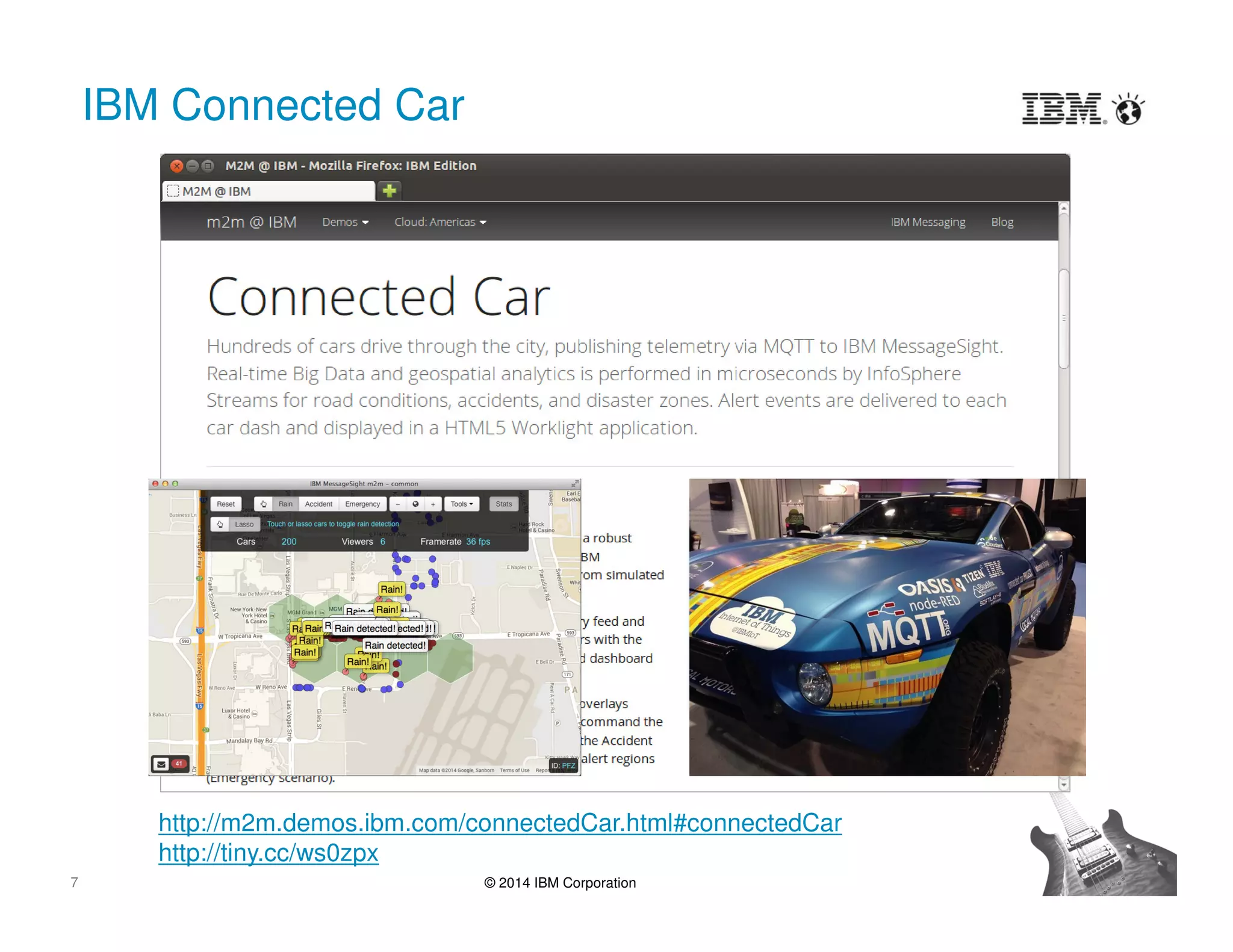Zoom in the map with plus button
The height and width of the screenshot is (952, 1233).
pos(433,504)
